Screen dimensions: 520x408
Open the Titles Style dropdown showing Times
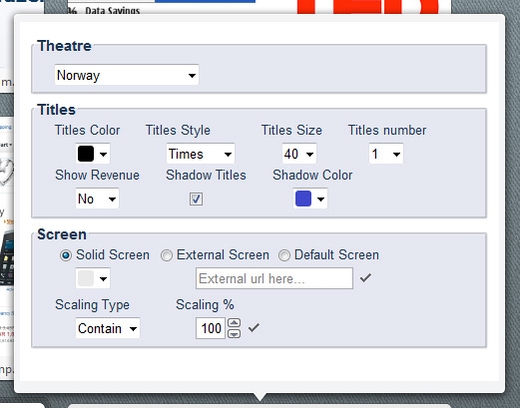click(201, 154)
